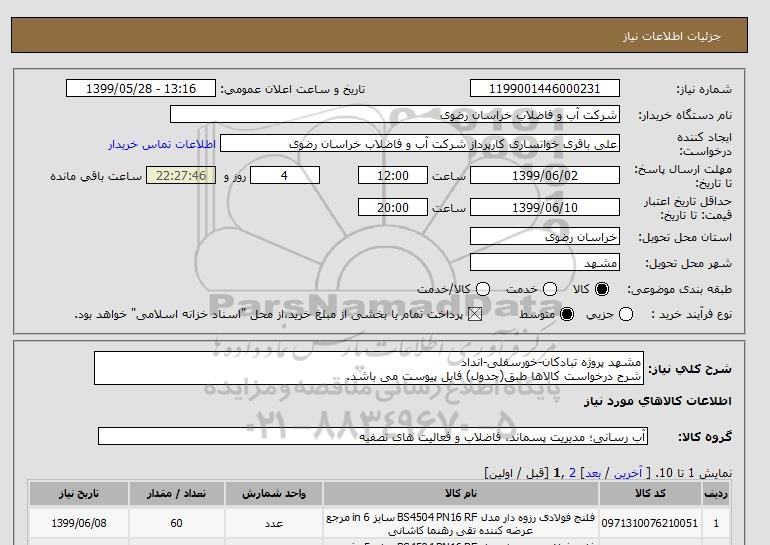This screenshot has width=770, height=545.
Task: Click the goods group field آب رسانی
Action: [x=373, y=436]
